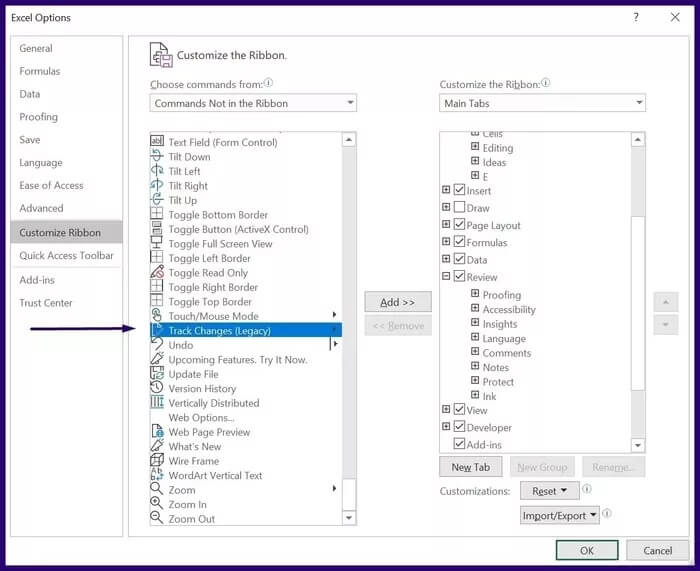Select Toggle Right Border icon
Screen dimensions: 700x571
pos(157,286)
